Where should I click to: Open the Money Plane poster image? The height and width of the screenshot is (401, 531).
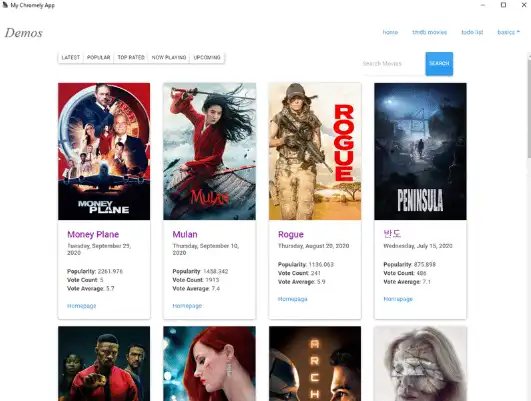(104, 151)
